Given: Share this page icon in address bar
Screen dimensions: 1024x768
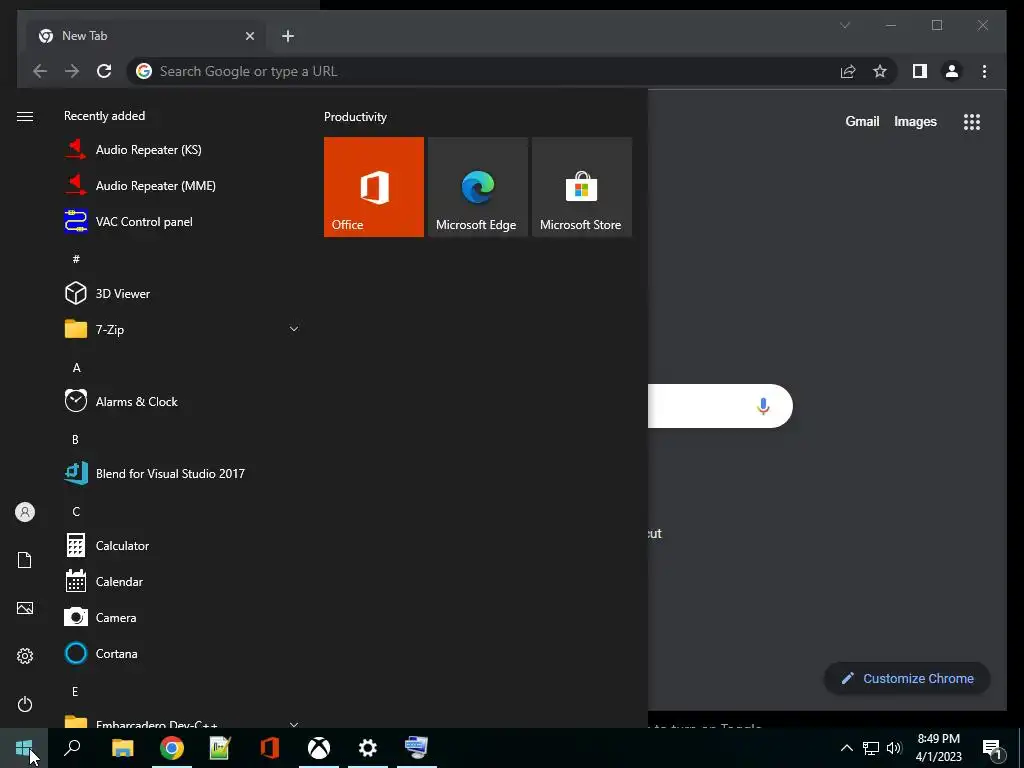Looking at the screenshot, I should (x=848, y=71).
